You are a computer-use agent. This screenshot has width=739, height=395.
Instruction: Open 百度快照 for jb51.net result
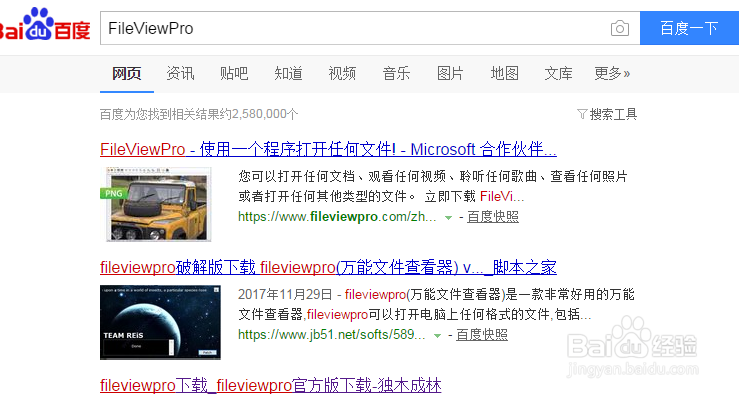coord(482,335)
